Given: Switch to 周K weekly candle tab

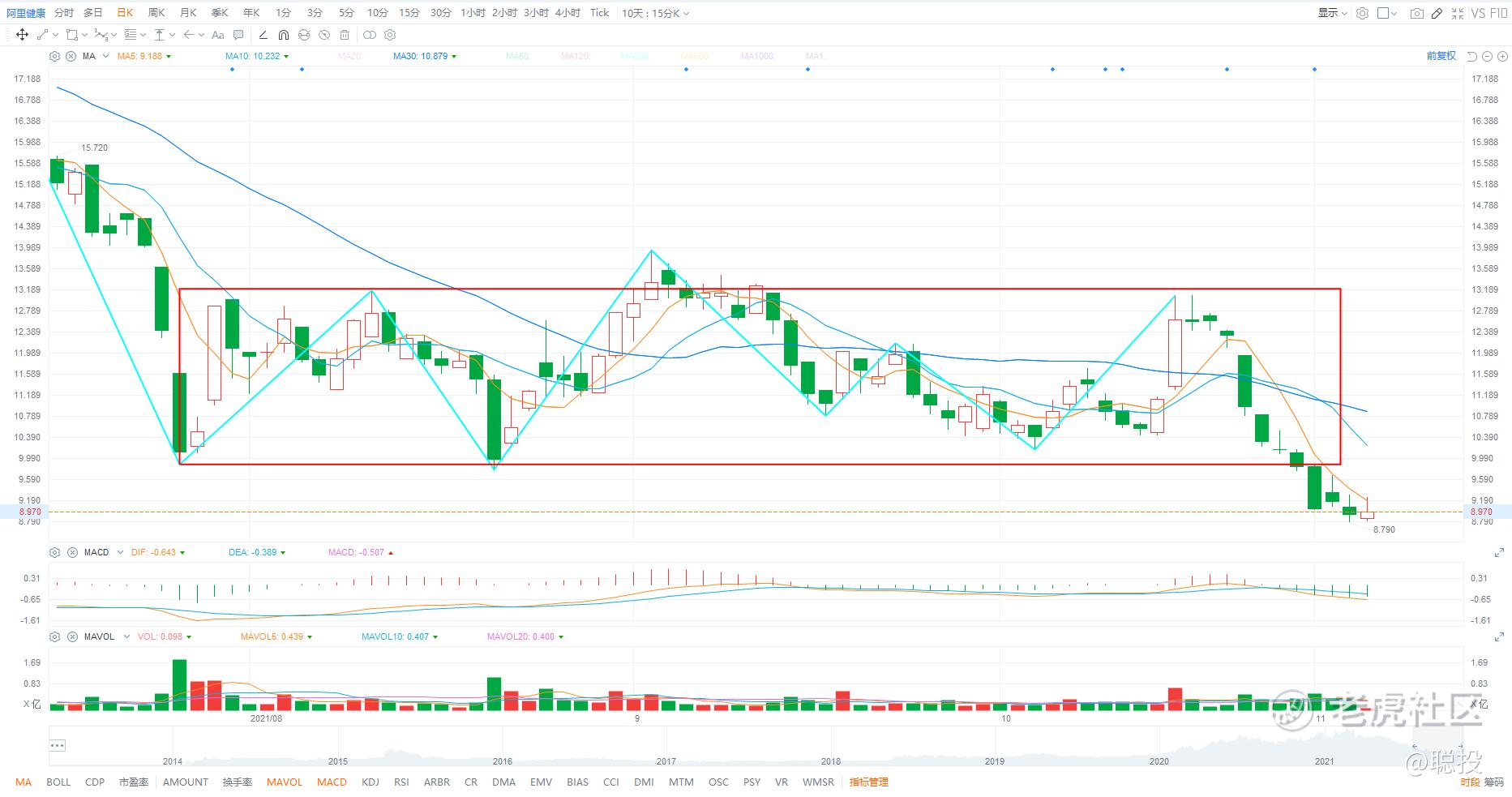Looking at the screenshot, I should coord(156,13).
